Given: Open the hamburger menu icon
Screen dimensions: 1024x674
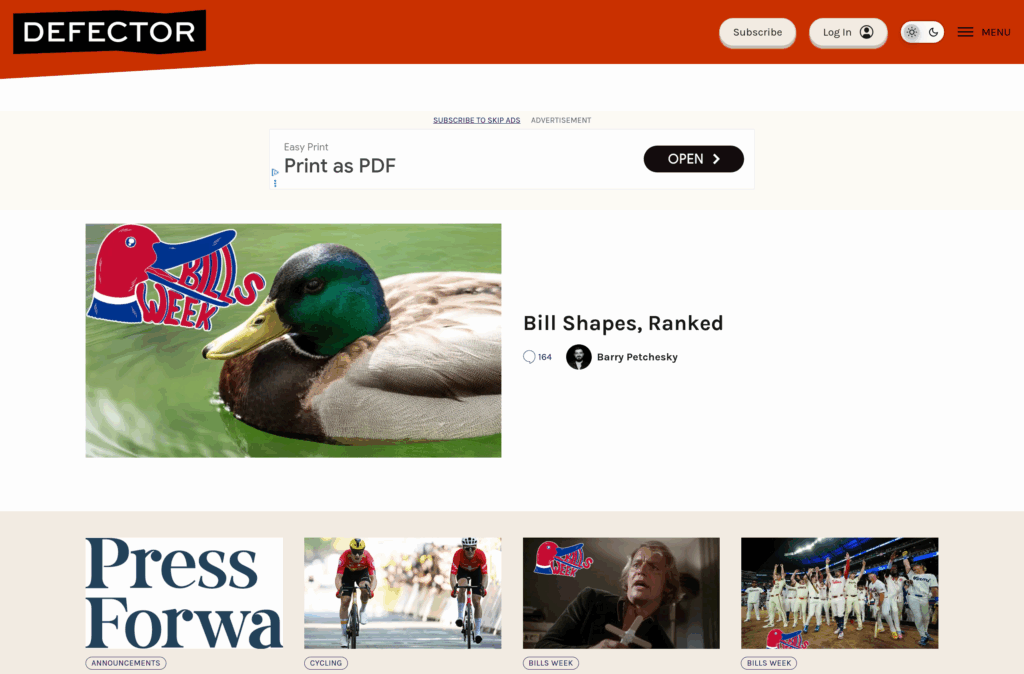Looking at the screenshot, I should pyautogui.click(x=965, y=32).
